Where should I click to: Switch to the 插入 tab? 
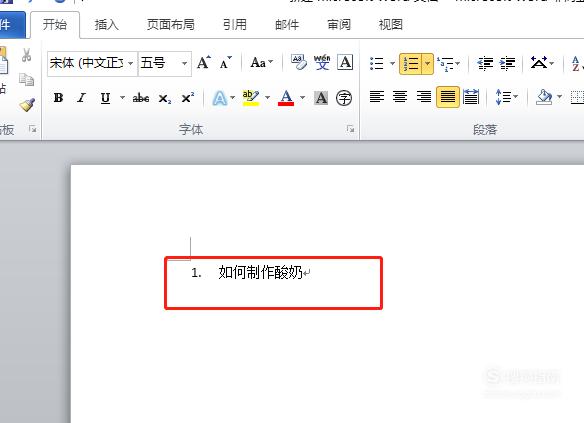(x=107, y=25)
